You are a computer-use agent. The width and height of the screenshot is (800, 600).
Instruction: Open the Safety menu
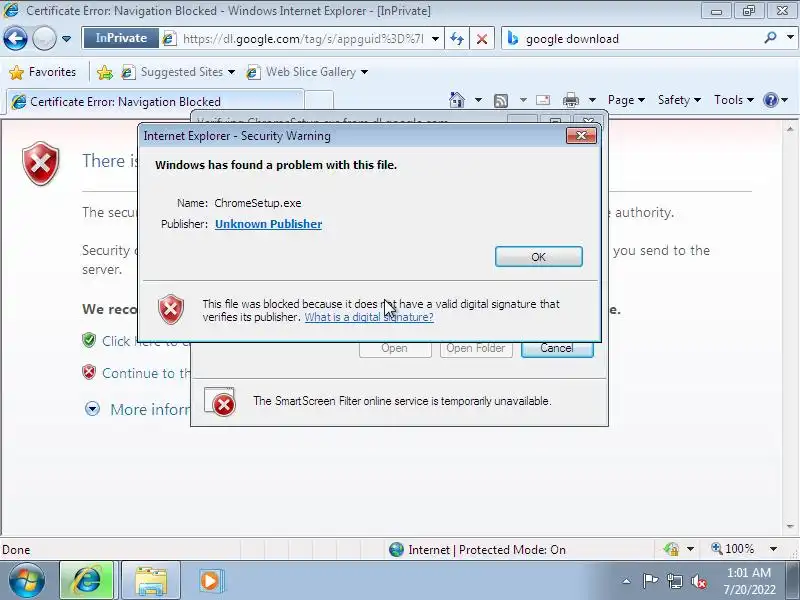pos(679,100)
